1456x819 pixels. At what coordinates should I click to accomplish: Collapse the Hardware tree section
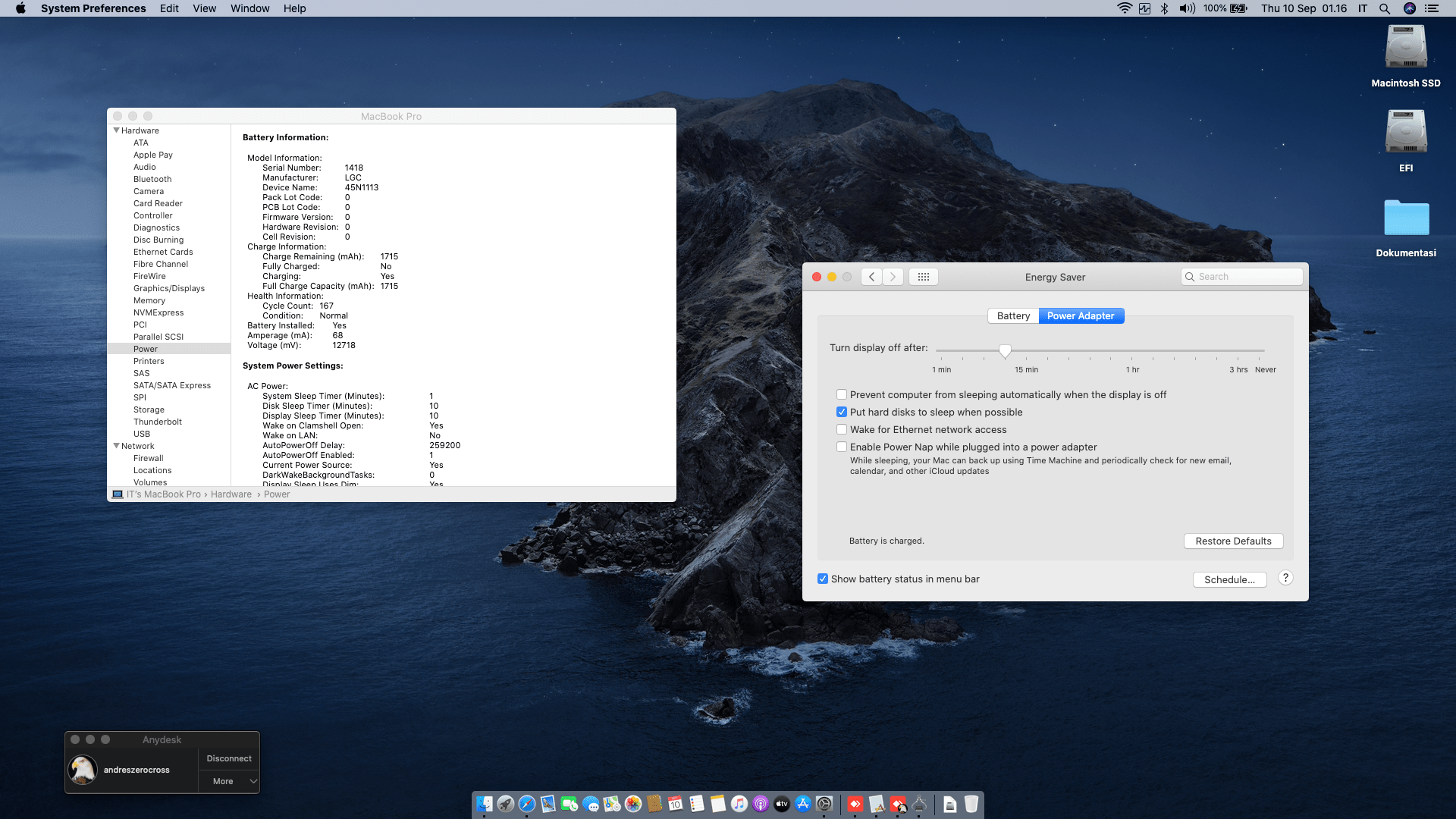(x=116, y=130)
